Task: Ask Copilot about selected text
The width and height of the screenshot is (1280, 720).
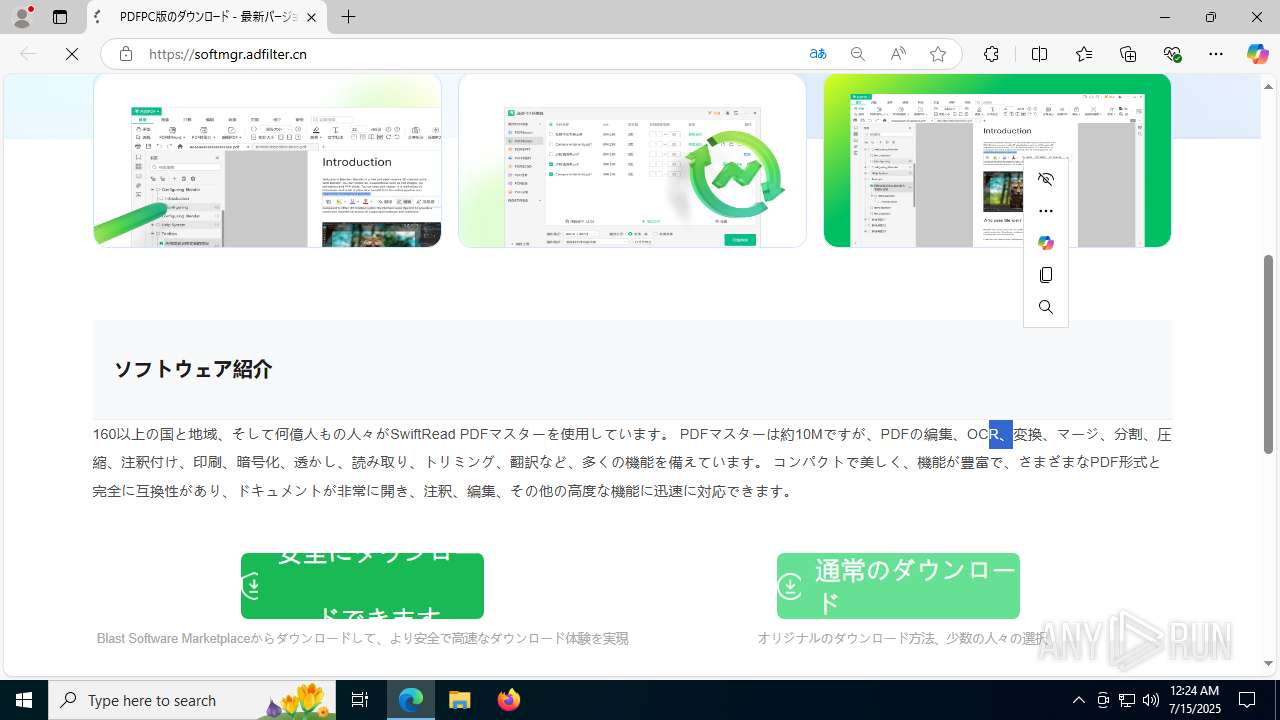Action: (x=1046, y=243)
